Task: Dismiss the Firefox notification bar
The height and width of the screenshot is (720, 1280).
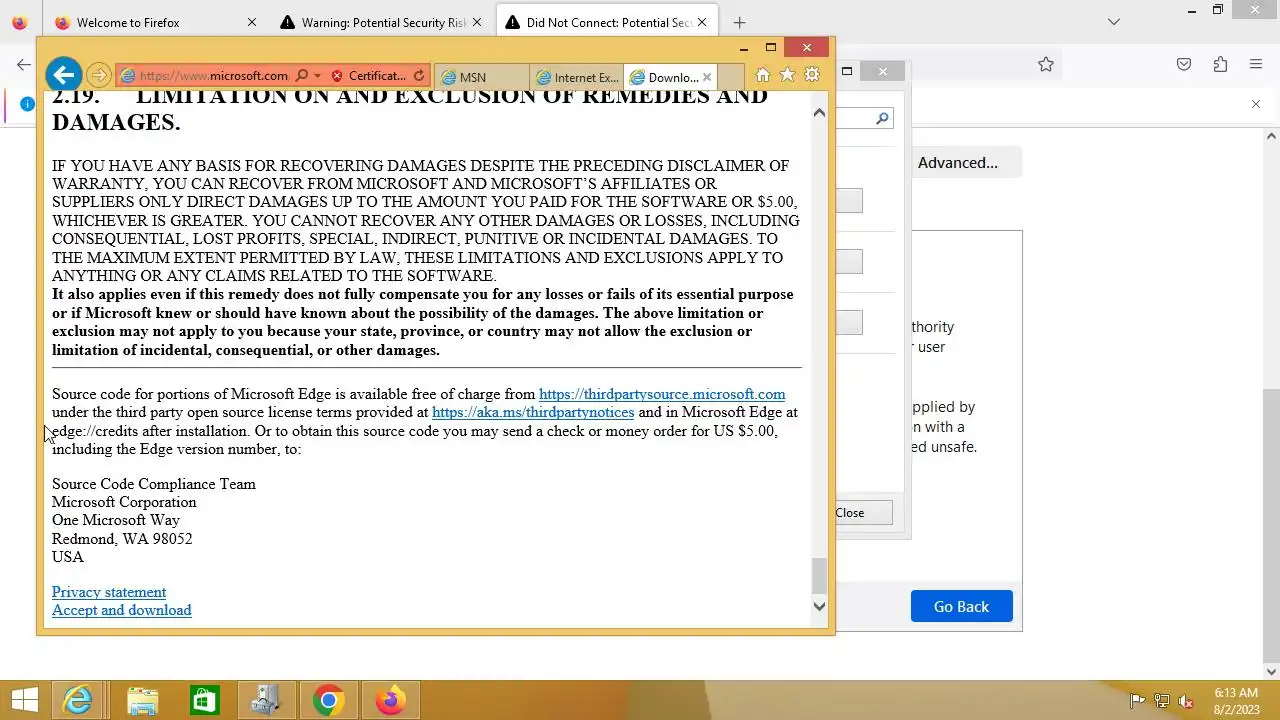Action: [x=1256, y=104]
